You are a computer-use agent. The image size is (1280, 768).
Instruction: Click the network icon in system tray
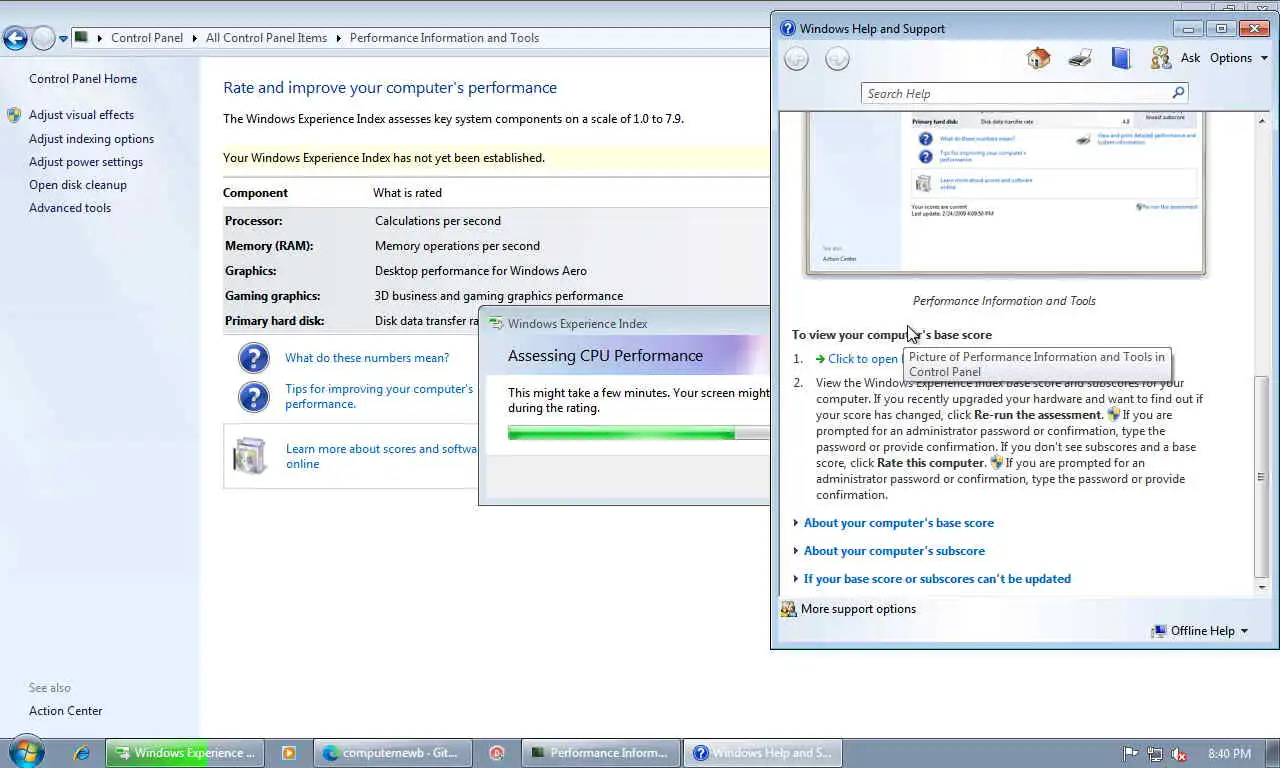click(x=1155, y=754)
